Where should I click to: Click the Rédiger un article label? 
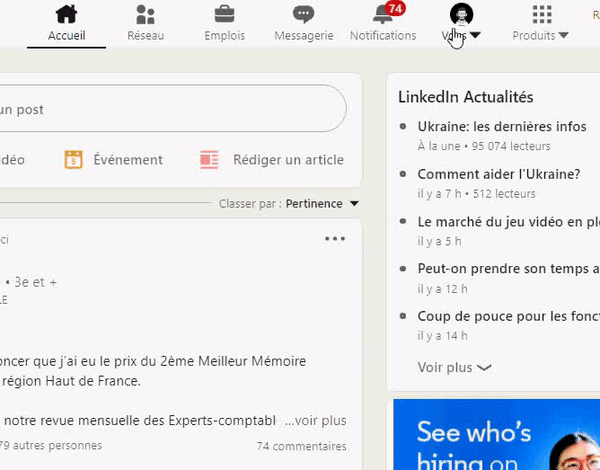pyautogui.click(x=289, y=160)
